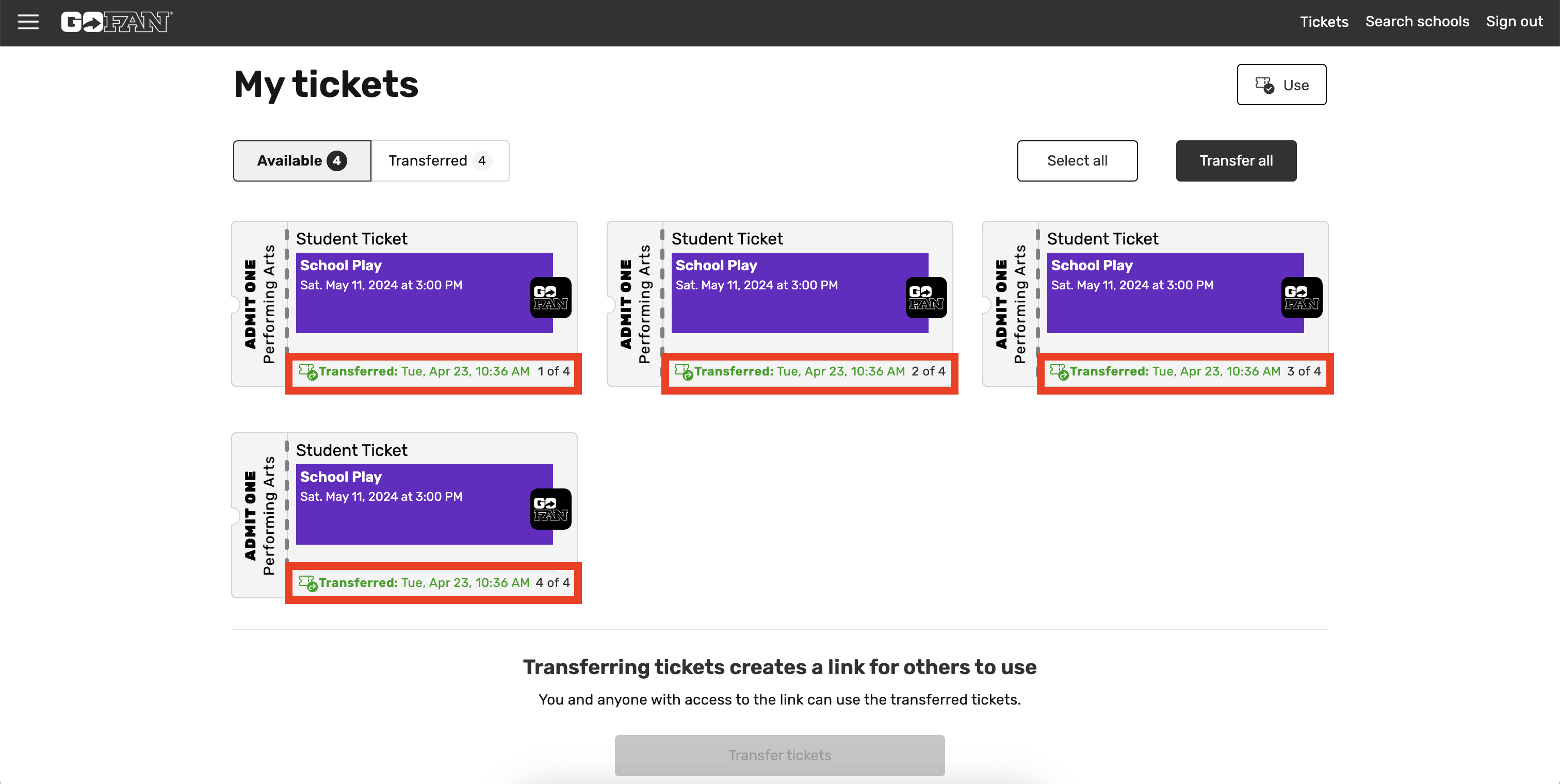Click the GoFan logo on the first School Play banner
Image resolution: width=1560 pixels, height=784 pixels.
550,297
